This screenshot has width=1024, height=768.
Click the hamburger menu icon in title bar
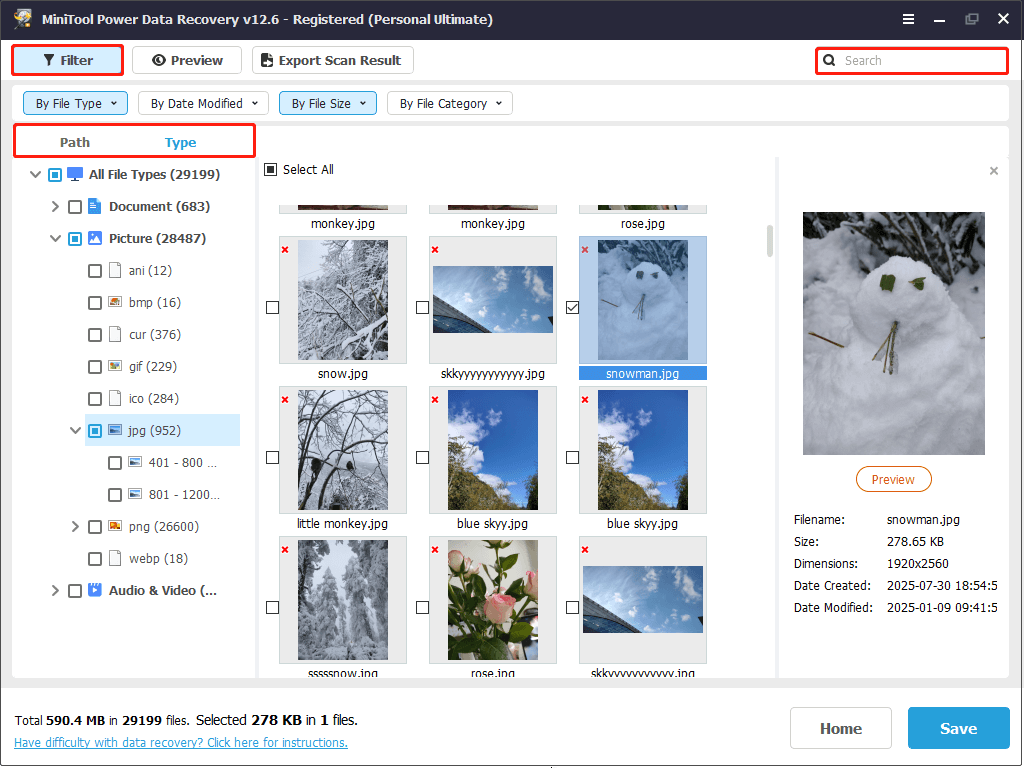pyautogui.click(x=908, y=19)
